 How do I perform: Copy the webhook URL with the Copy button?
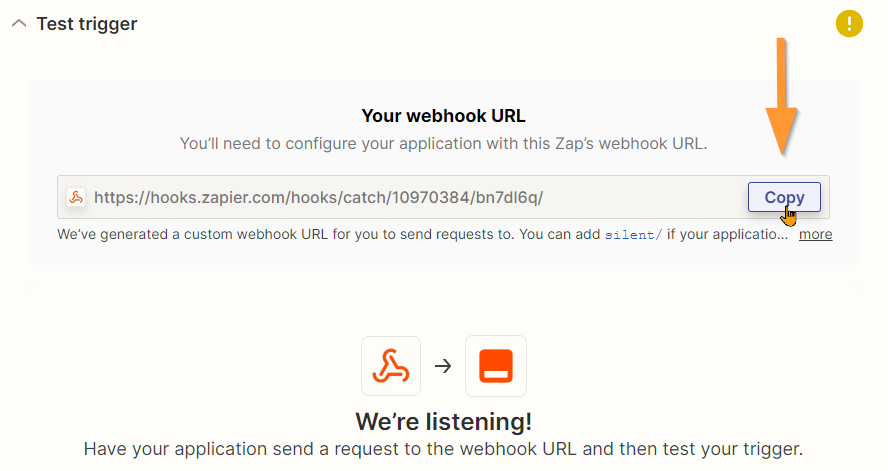[x=784, y=197]
